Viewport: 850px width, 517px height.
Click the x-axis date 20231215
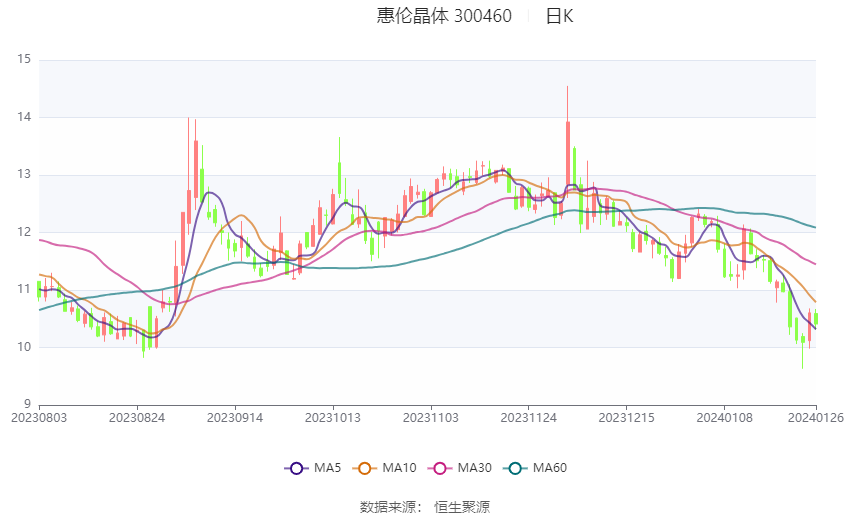pyautogui.click(x=627, y=418)
